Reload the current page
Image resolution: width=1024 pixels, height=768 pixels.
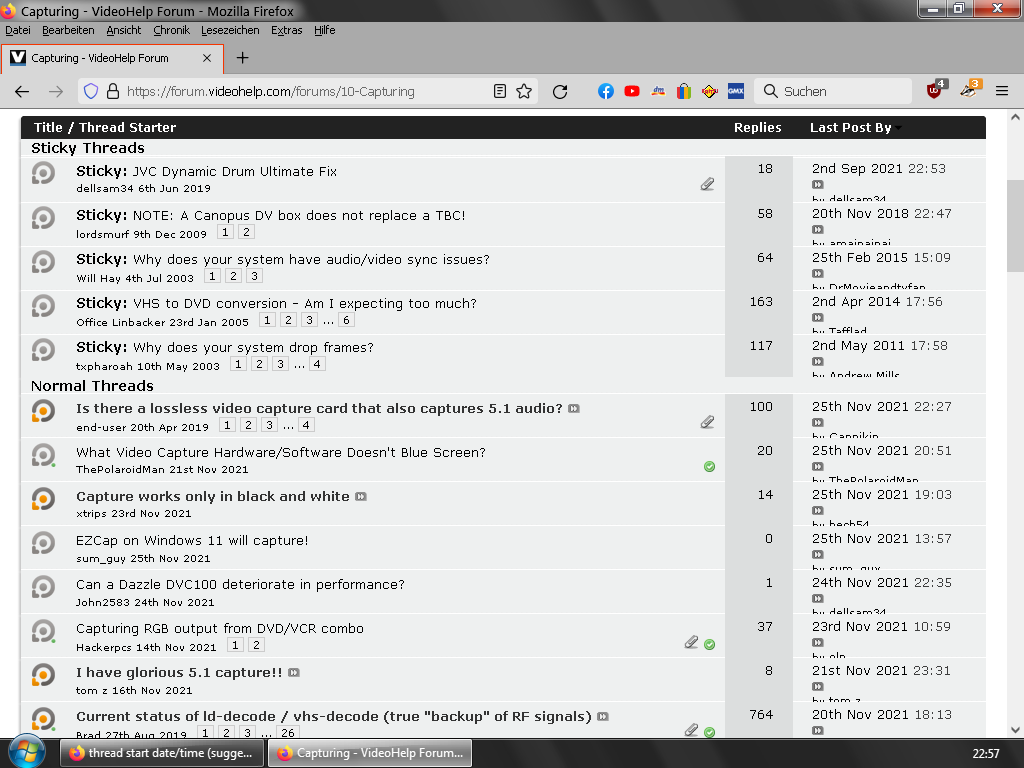coord(560,91)
